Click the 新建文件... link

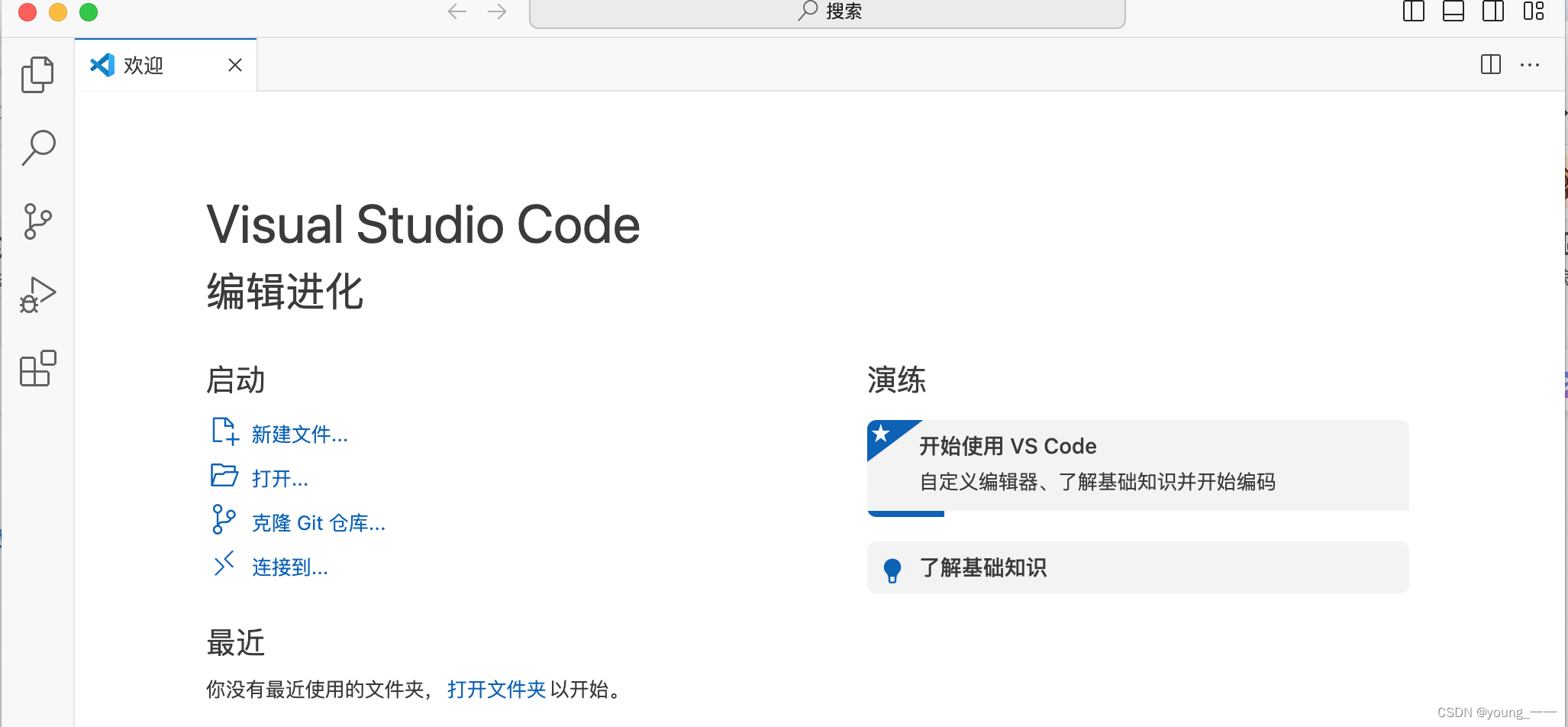pos(300,435)
